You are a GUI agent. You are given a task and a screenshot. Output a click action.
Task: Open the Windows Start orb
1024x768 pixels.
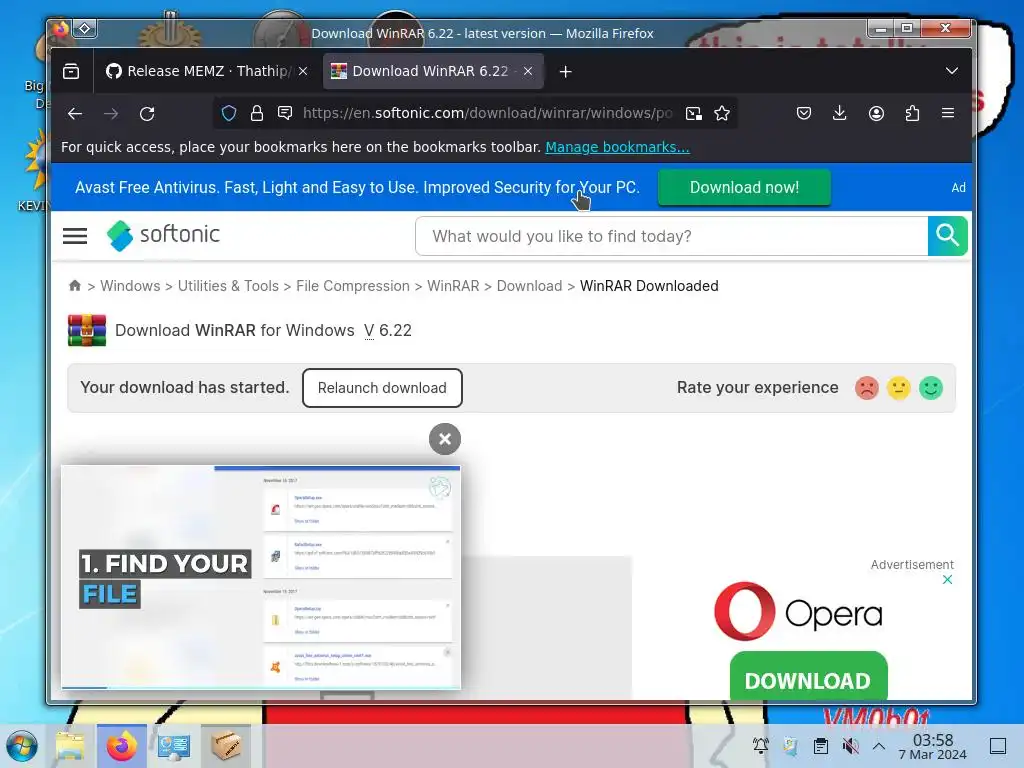[22, 746]
